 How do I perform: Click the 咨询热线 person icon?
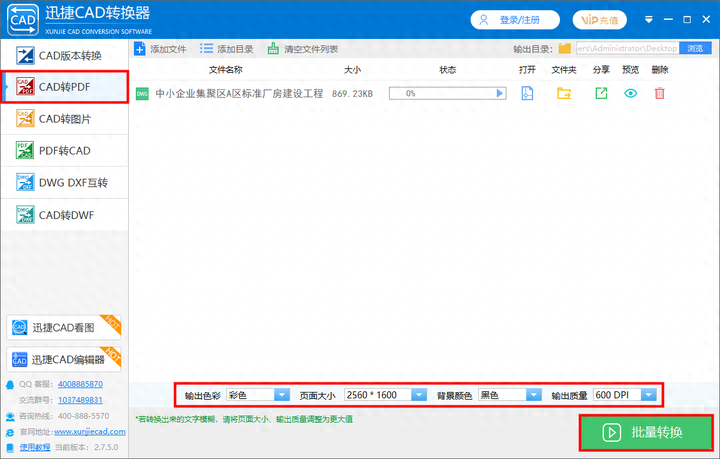10,417
